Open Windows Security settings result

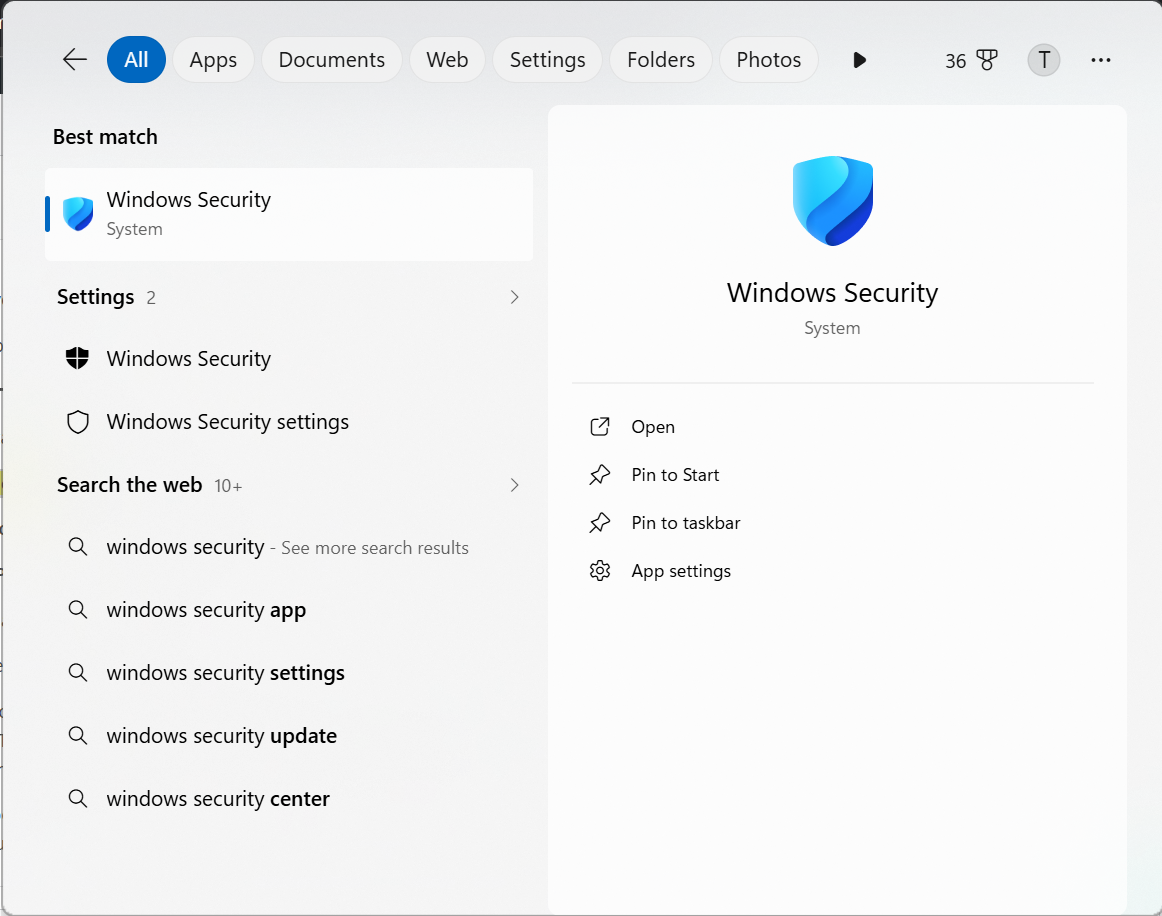(x=289, y=422)
